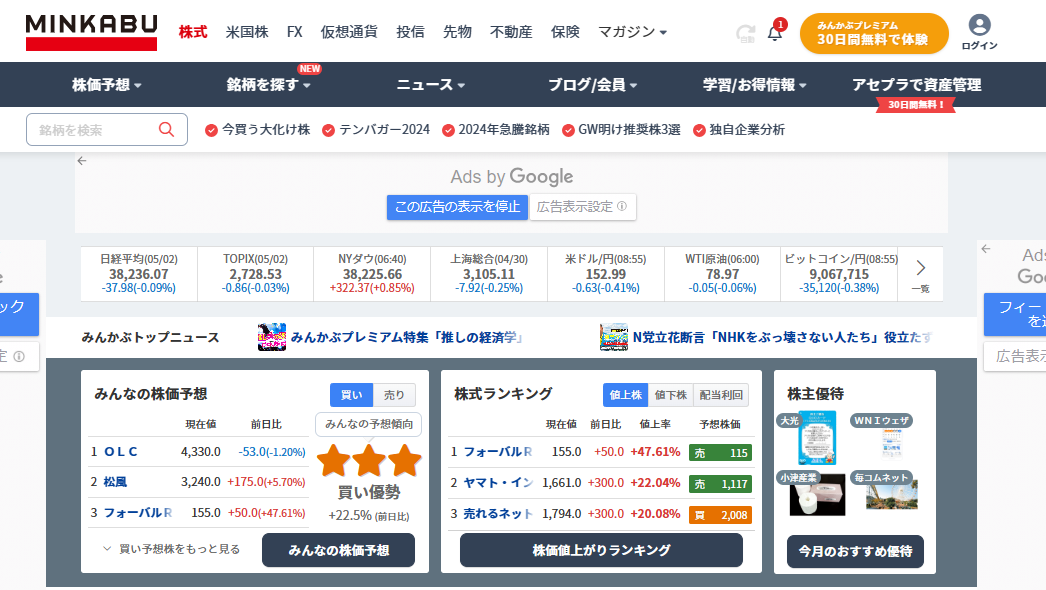Open the ビットコイン/円 tile
The width and height of the screenshot is (1046, 590).
point(839,274)
